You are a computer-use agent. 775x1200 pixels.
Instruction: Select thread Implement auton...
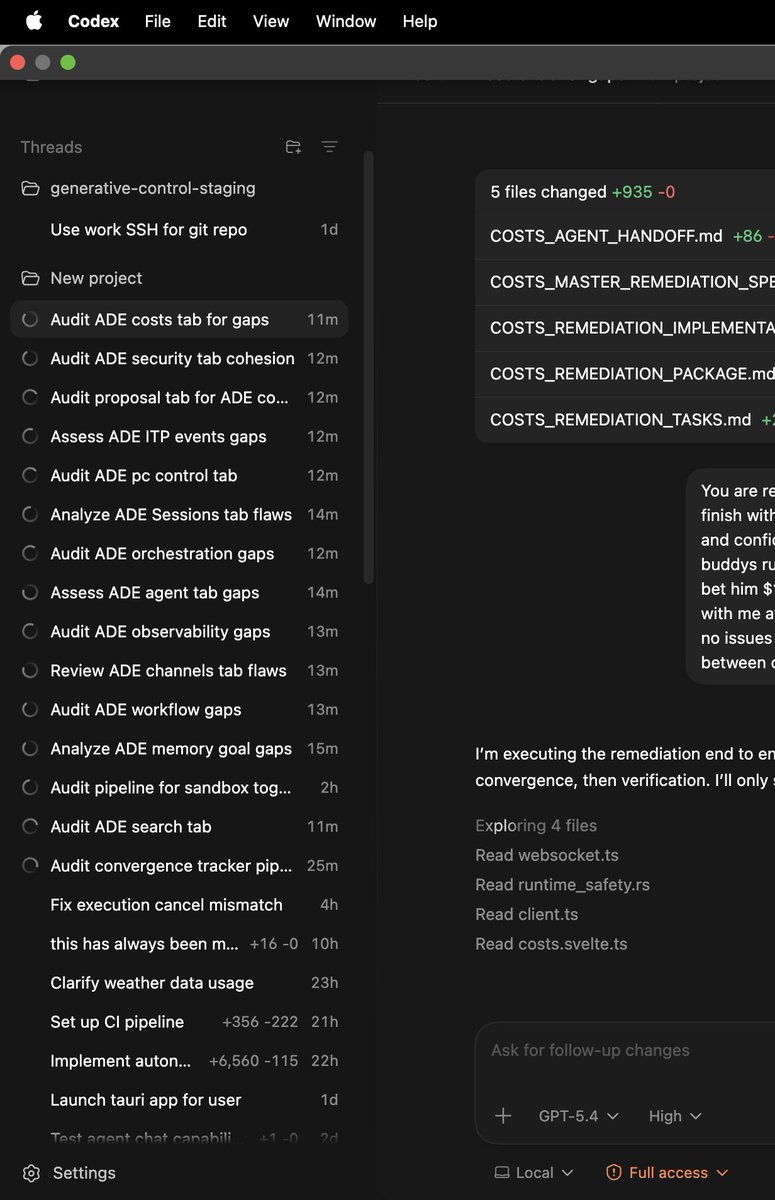click(180, 1061)
